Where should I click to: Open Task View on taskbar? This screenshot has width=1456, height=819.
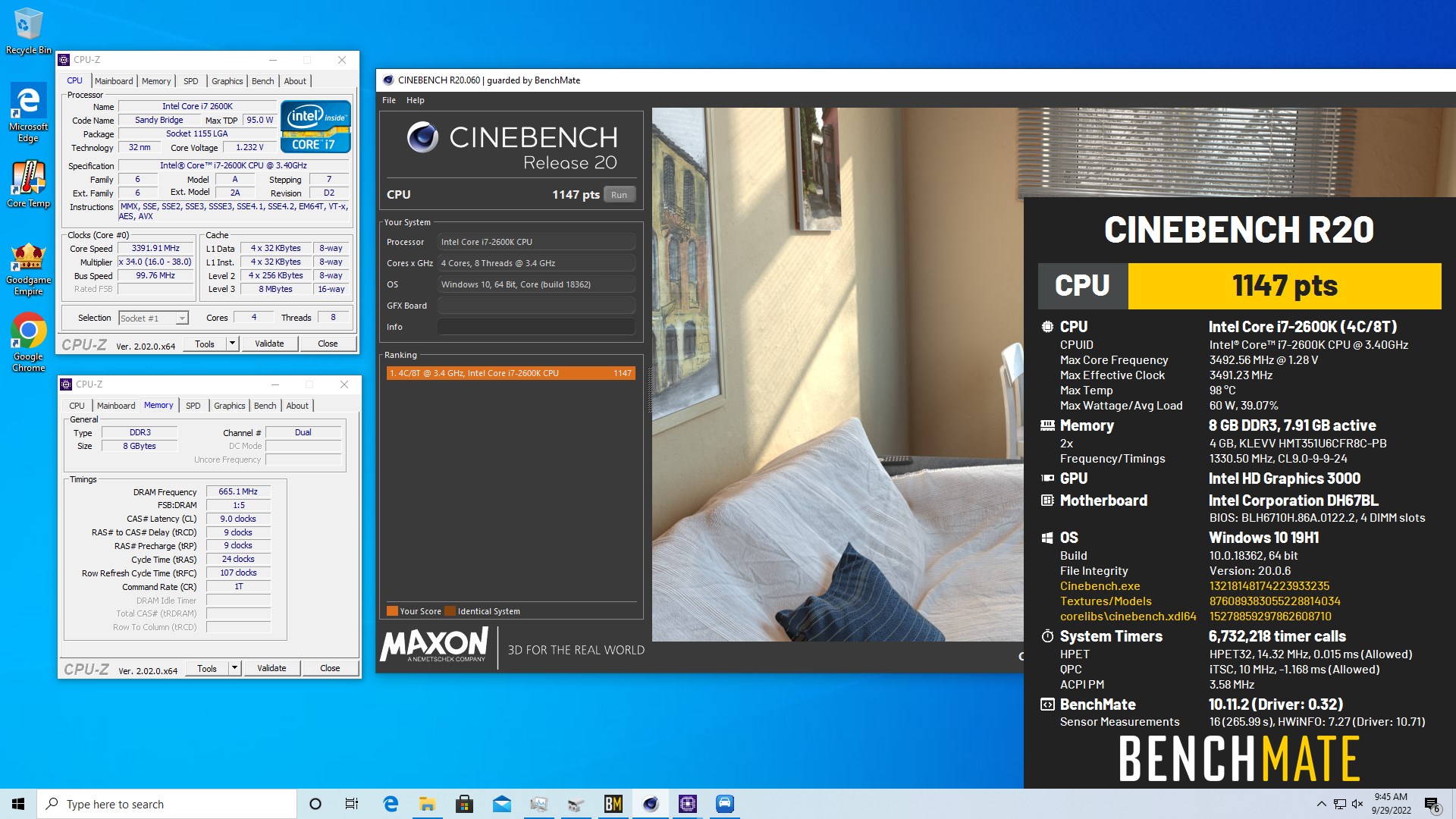point(352,804)
